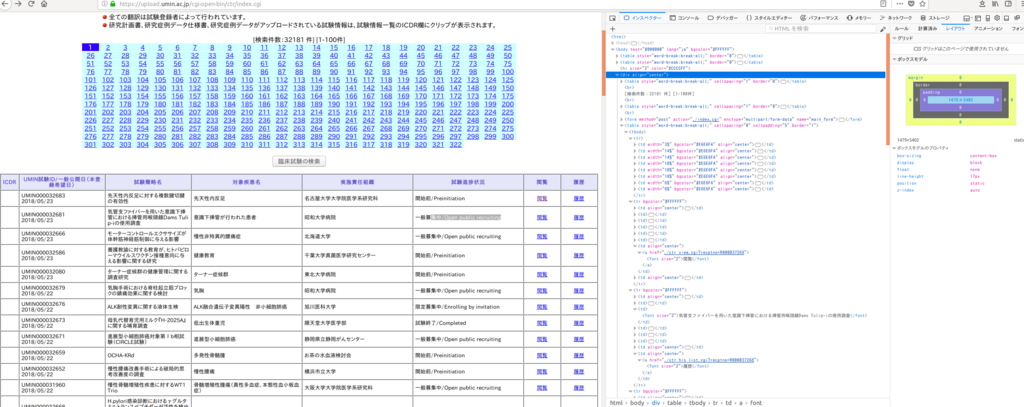Screen dimensions: 1024x407
Task: Bookmark this page with the star icon
Action: click(923, 3)
